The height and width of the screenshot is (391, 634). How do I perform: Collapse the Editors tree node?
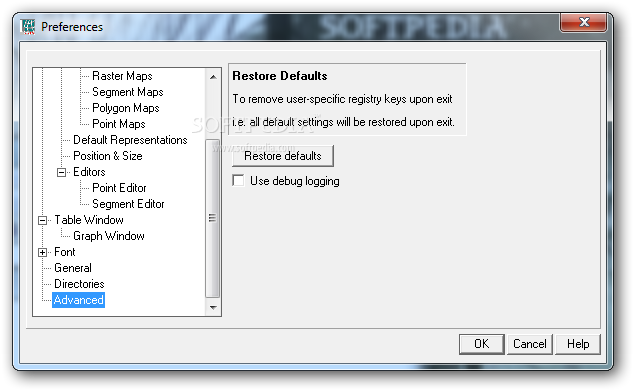(x=61, y=173)
